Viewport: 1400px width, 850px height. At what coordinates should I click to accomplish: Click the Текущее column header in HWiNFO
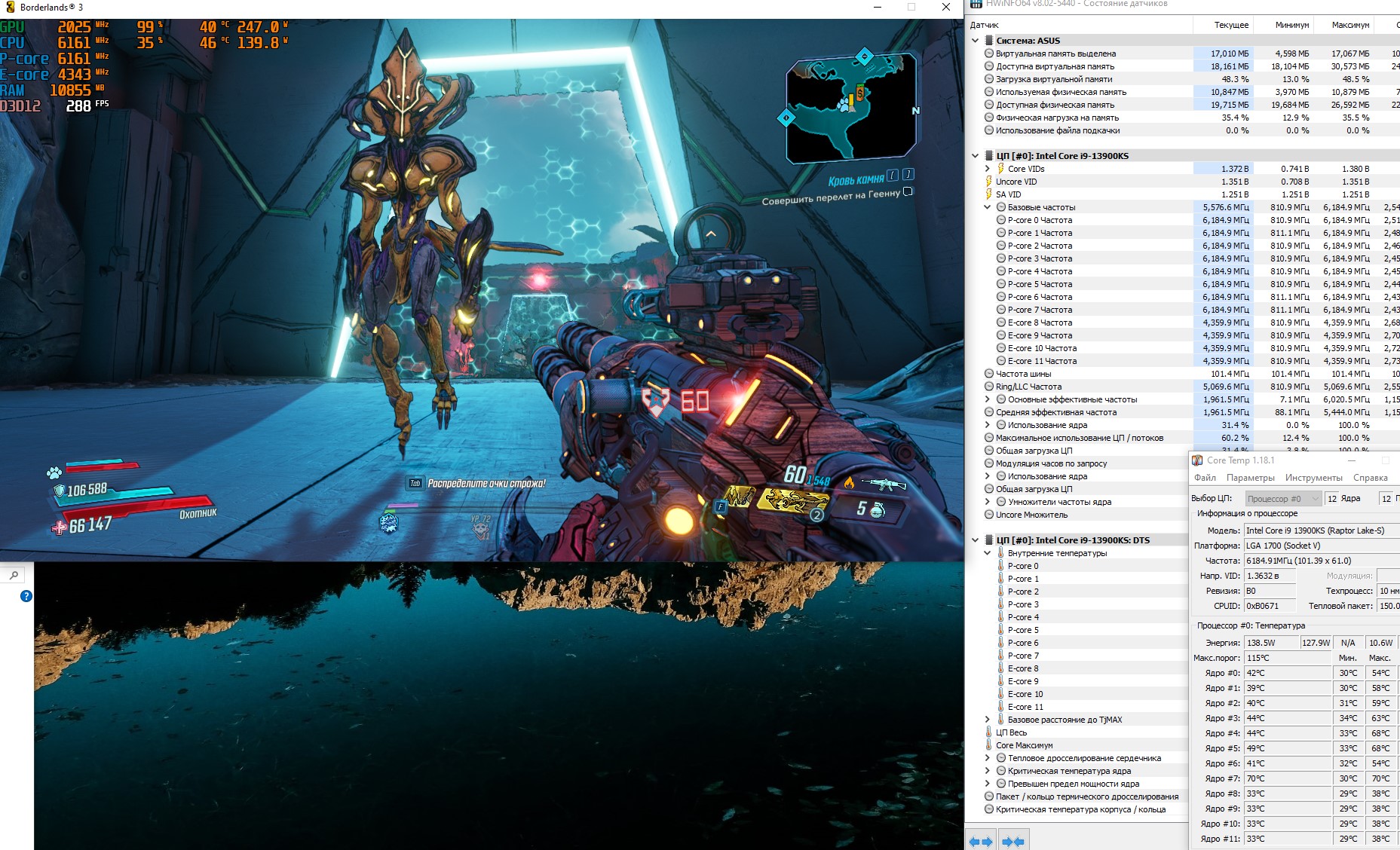click(x=1223, y=25)
